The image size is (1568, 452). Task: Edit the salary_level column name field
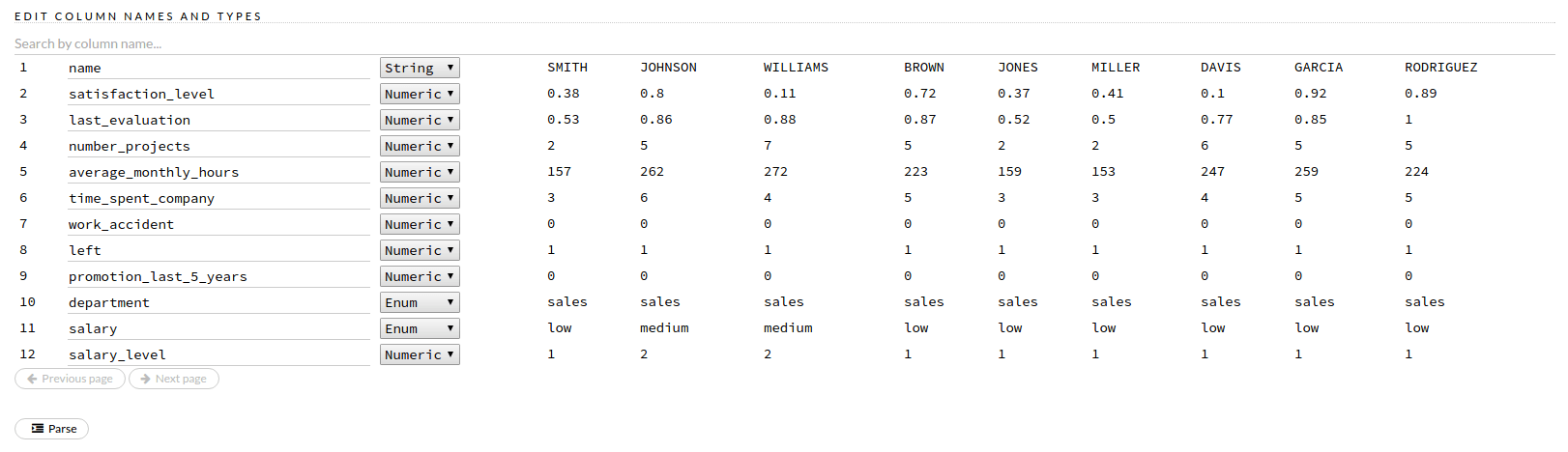[218, 354]
